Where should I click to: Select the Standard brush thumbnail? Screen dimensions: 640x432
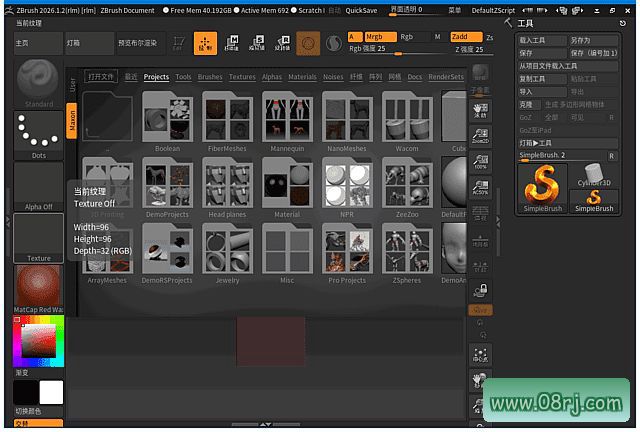39,79
